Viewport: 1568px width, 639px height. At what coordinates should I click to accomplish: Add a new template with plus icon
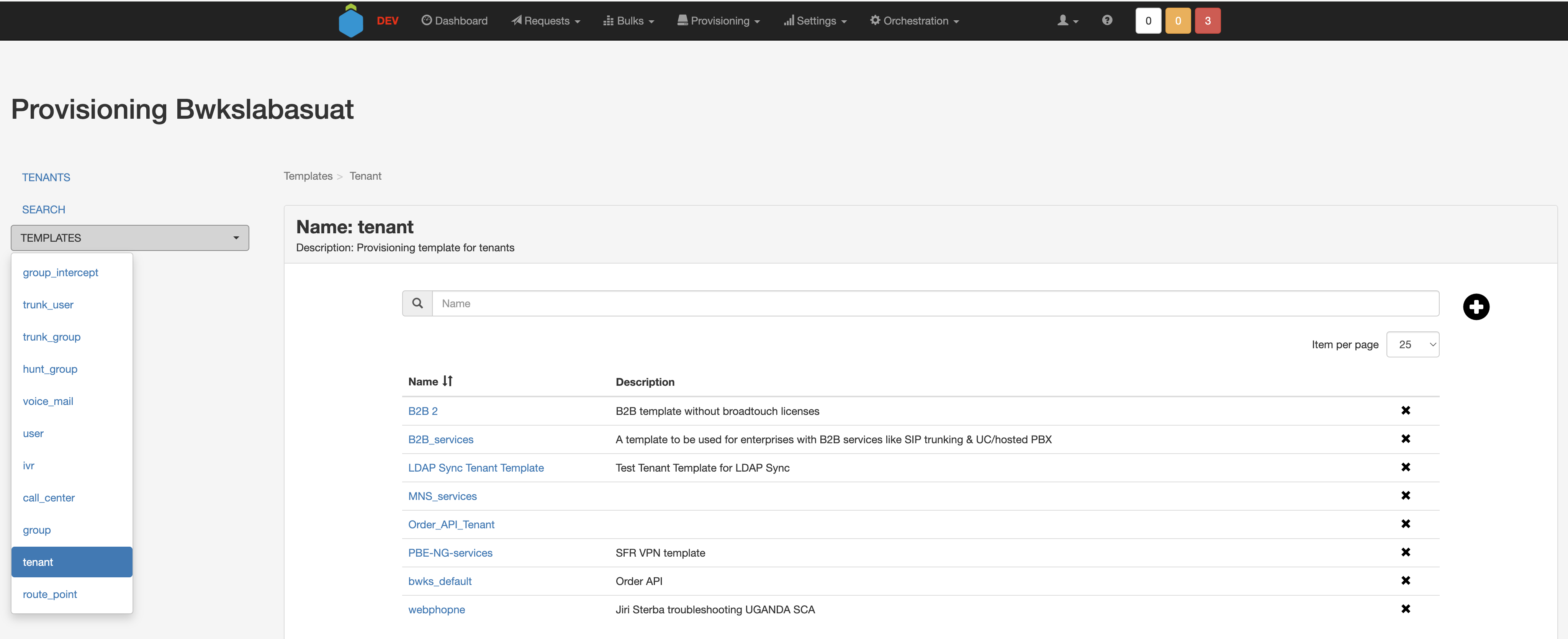coord(1476,307)
